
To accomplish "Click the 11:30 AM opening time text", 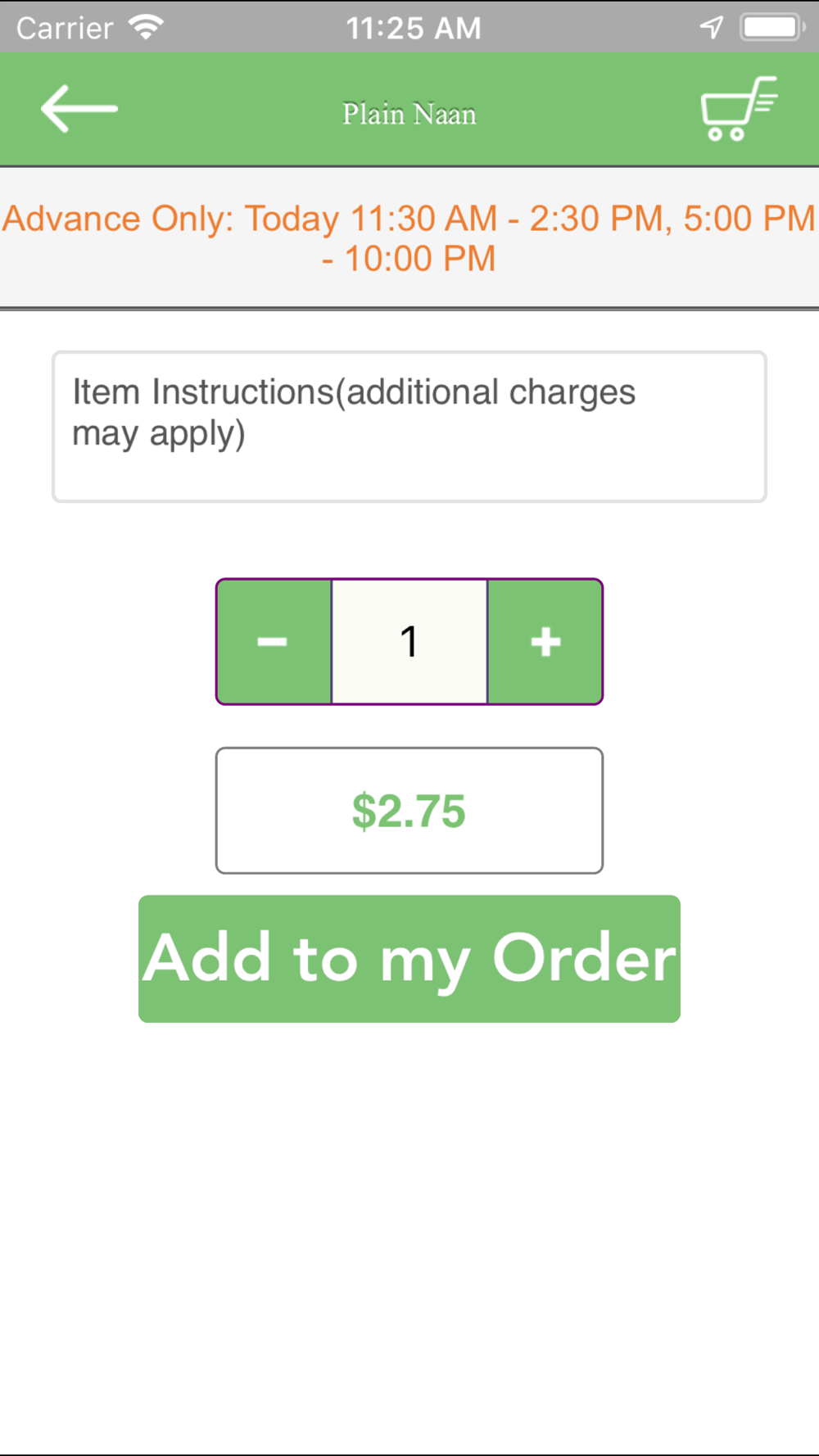I will [423, 219].
